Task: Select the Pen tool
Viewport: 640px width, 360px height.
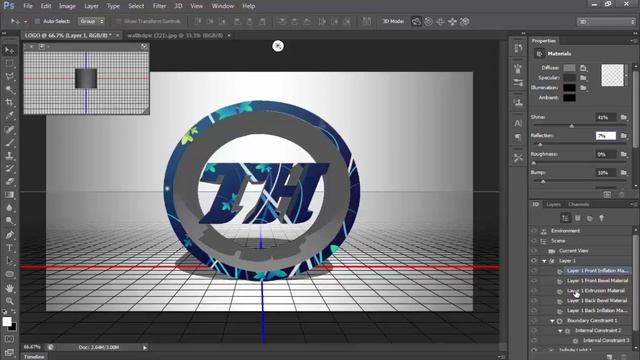Action: point(9,235)
